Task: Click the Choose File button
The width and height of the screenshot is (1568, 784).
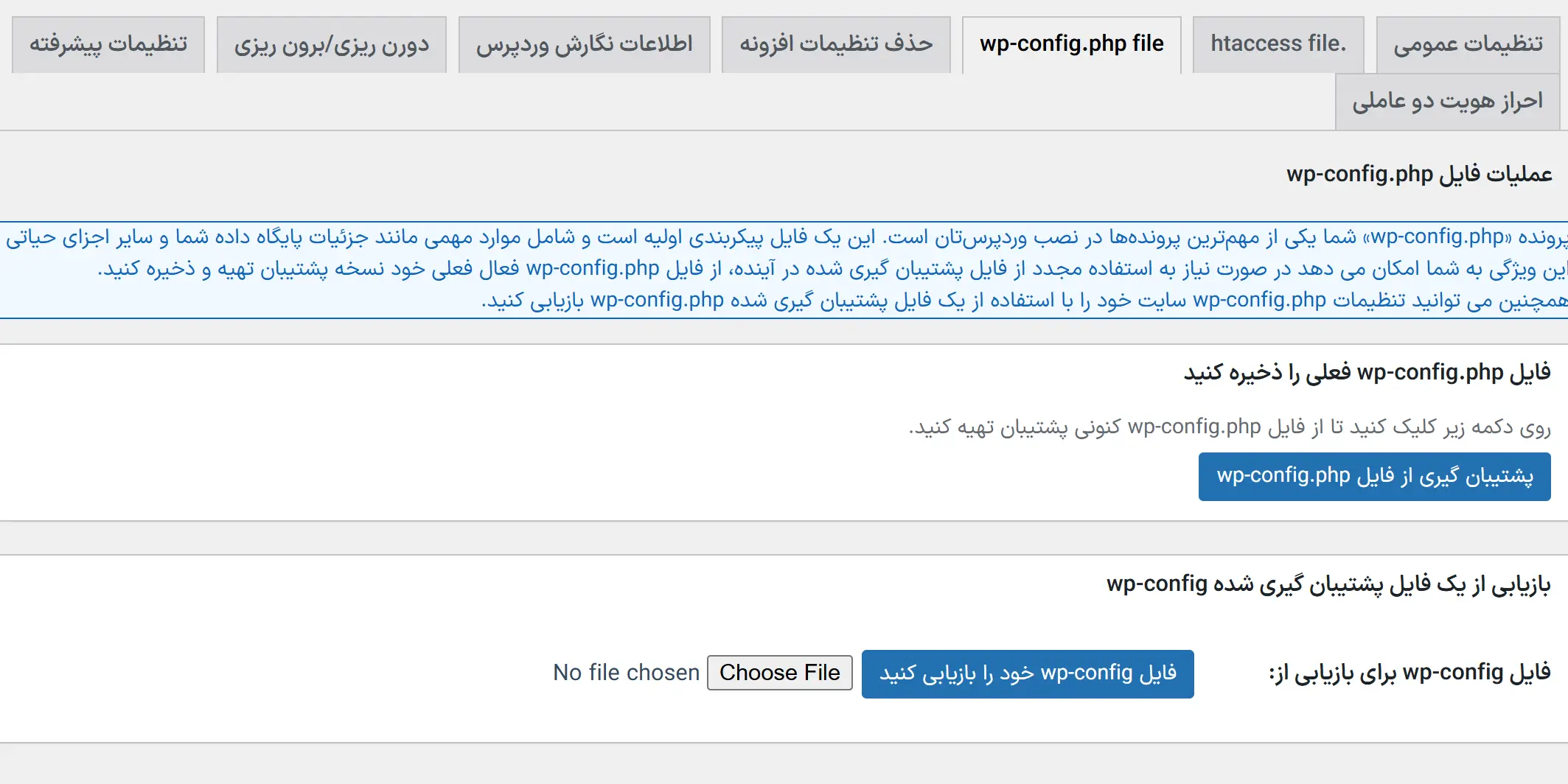Action: click(x=779, y=673)
